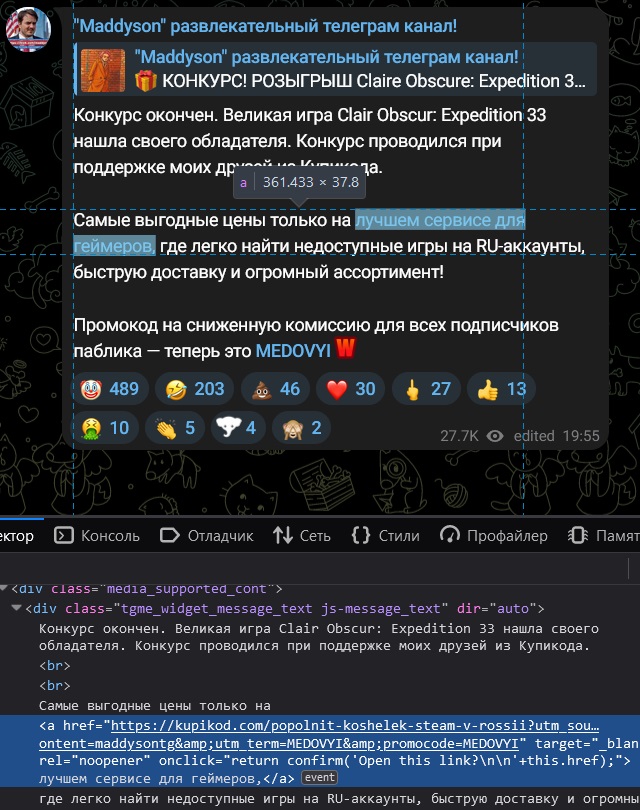Select 'Самые выгодные цены только на' text node
Viewport: 640px width, 810px height.
154,706
